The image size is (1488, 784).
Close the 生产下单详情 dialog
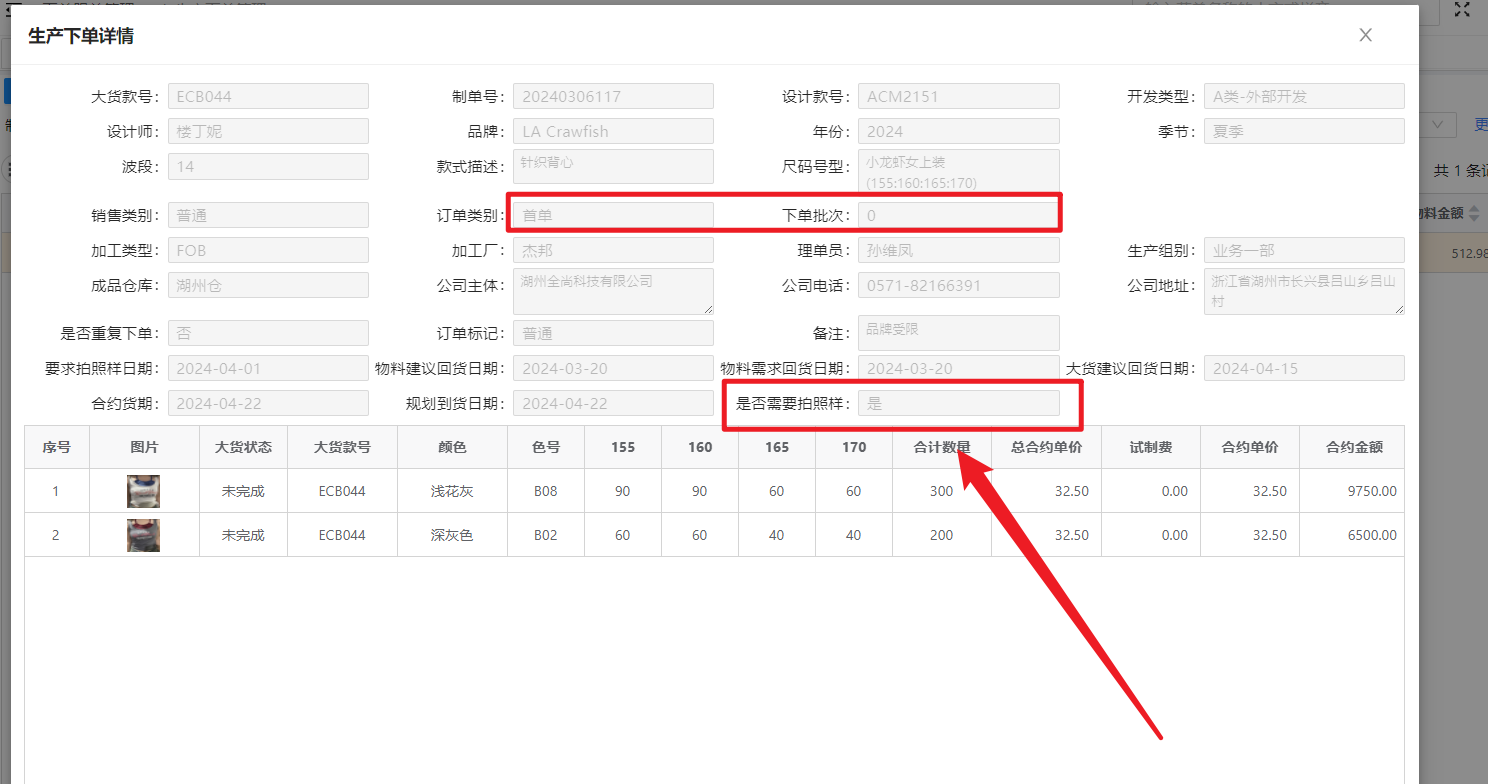[1365, 35]
